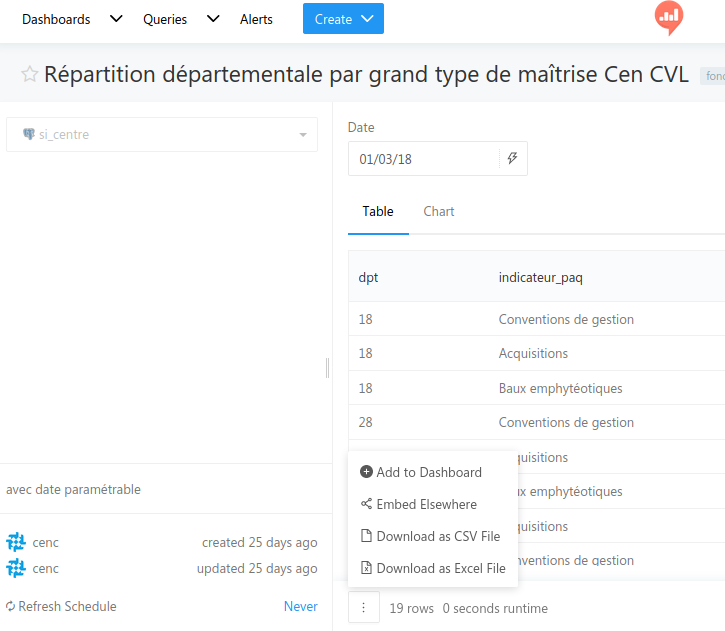Click the Never refresh schedule link
Viewport: 725px width, 631px height.
pyautogui.click(x=300, y=606)
